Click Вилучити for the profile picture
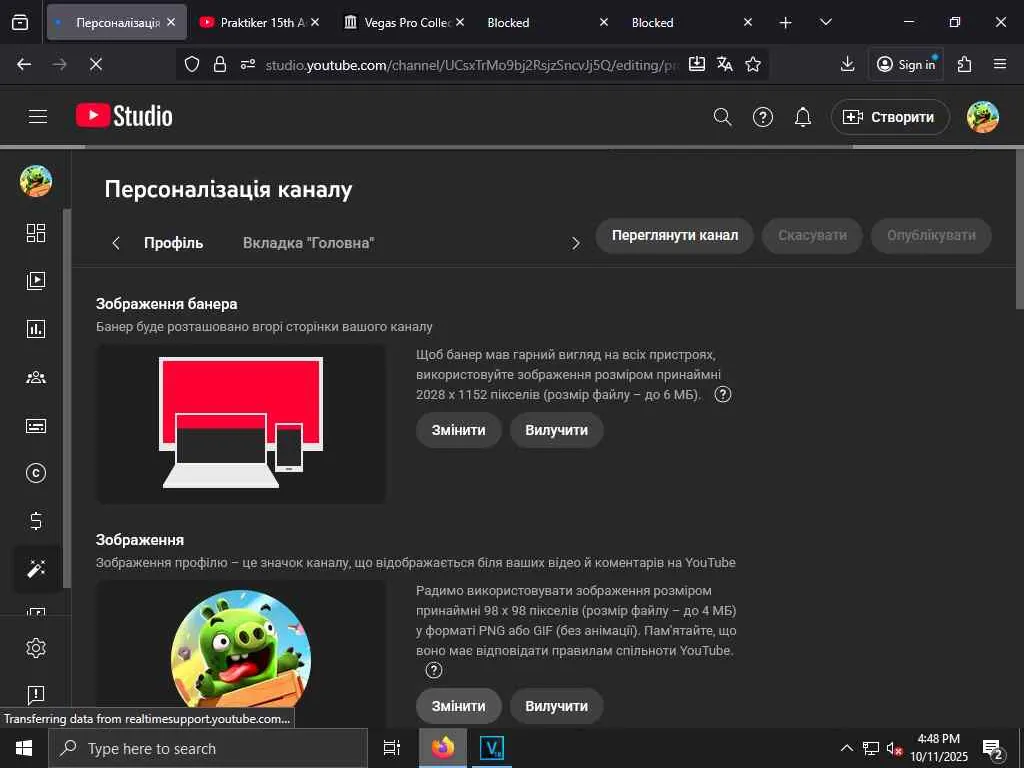Screen dimensions: 1024x768 coord(556,706)
